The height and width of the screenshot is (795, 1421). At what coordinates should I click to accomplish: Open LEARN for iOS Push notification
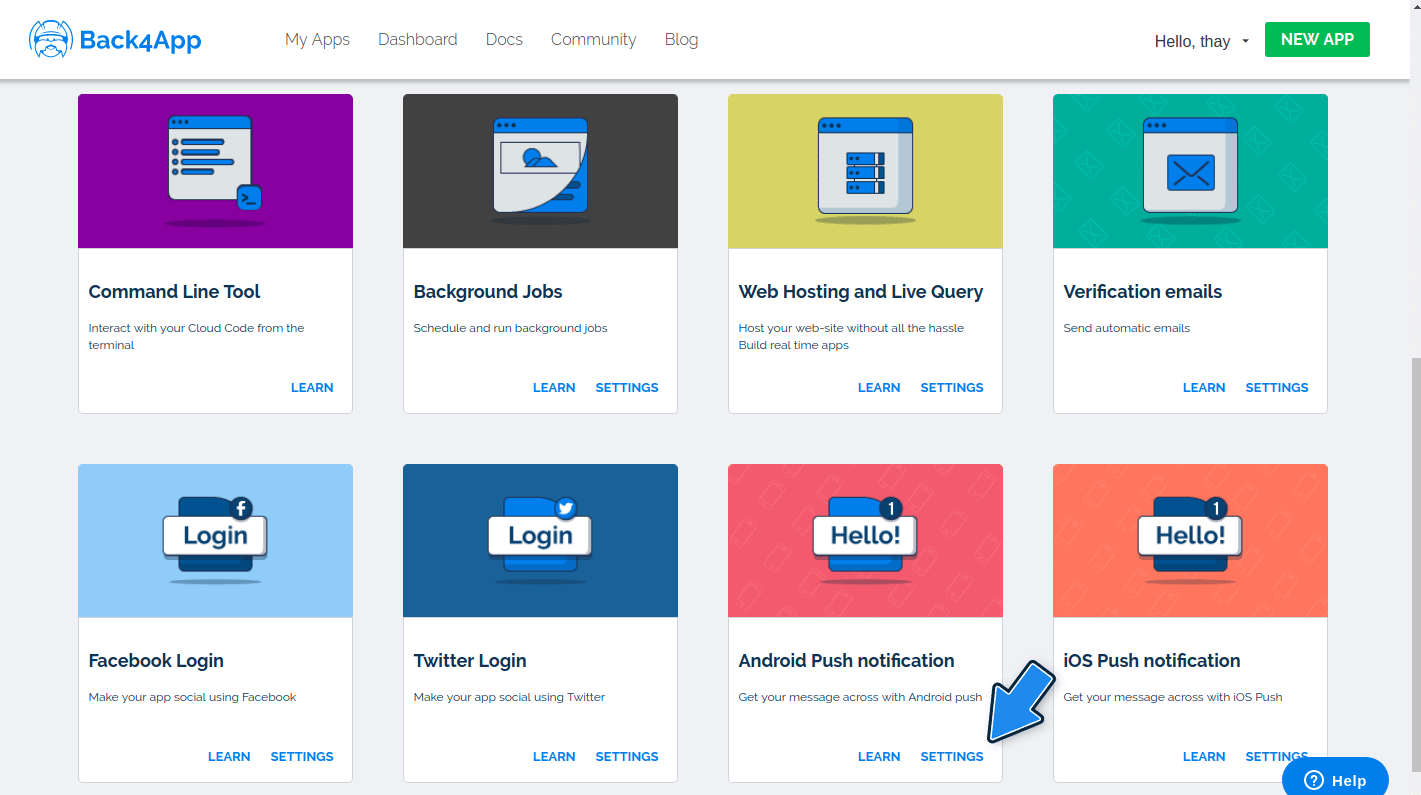[x=1204, y=756]
